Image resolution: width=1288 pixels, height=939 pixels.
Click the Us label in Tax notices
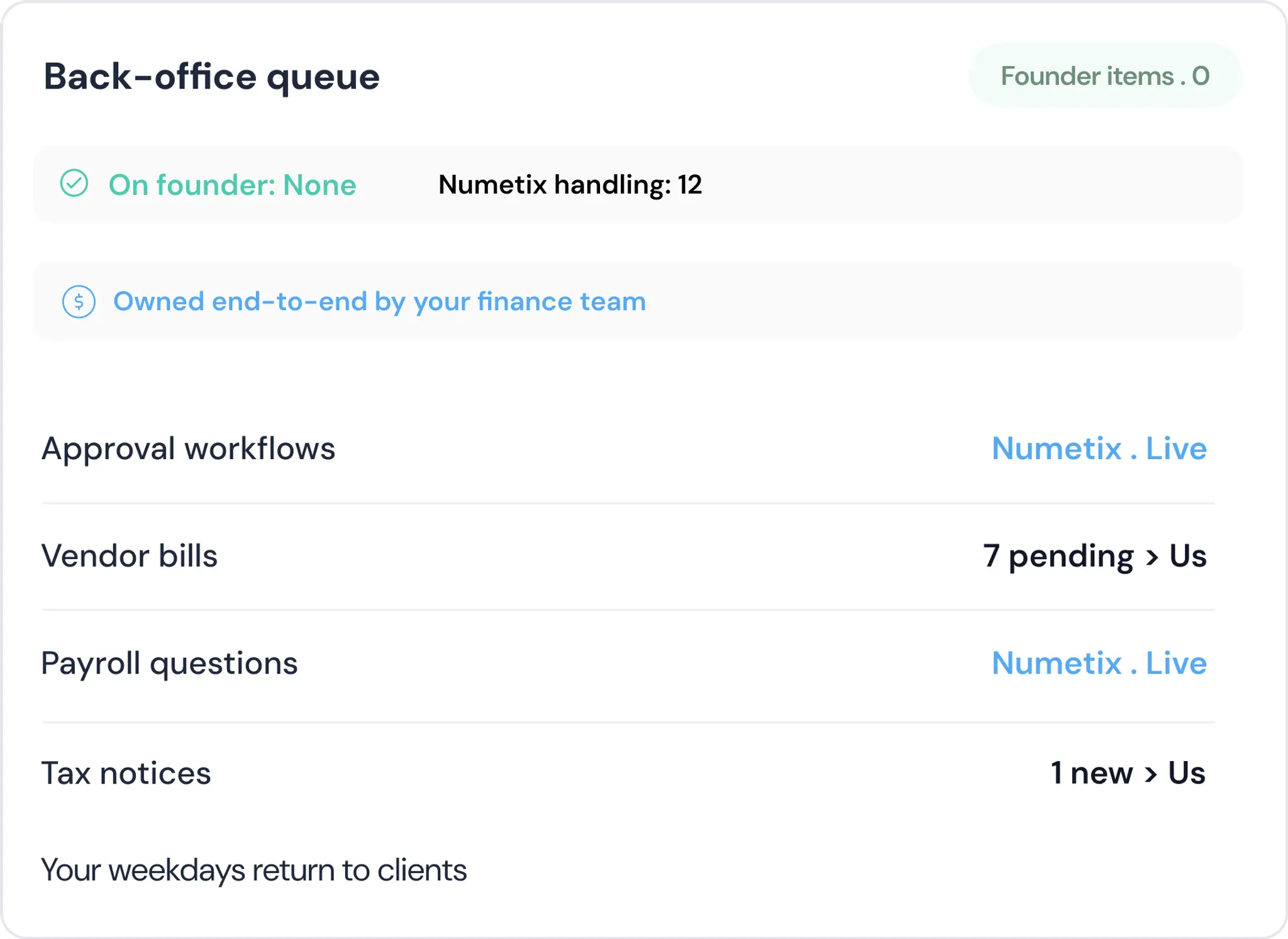(1187, 773)
